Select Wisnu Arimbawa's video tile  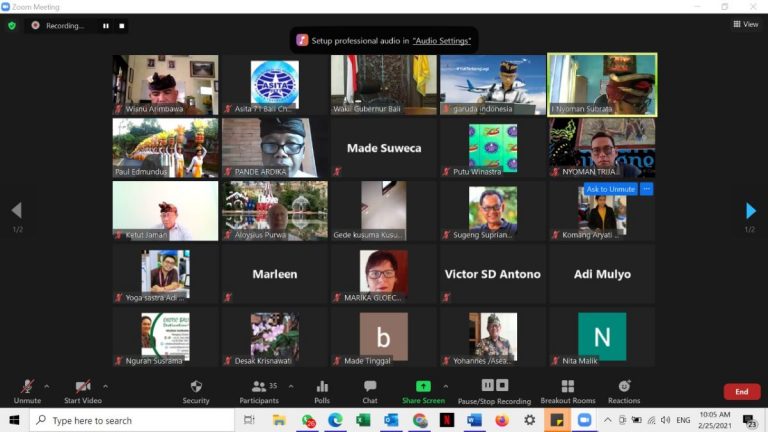coord(166,85)
